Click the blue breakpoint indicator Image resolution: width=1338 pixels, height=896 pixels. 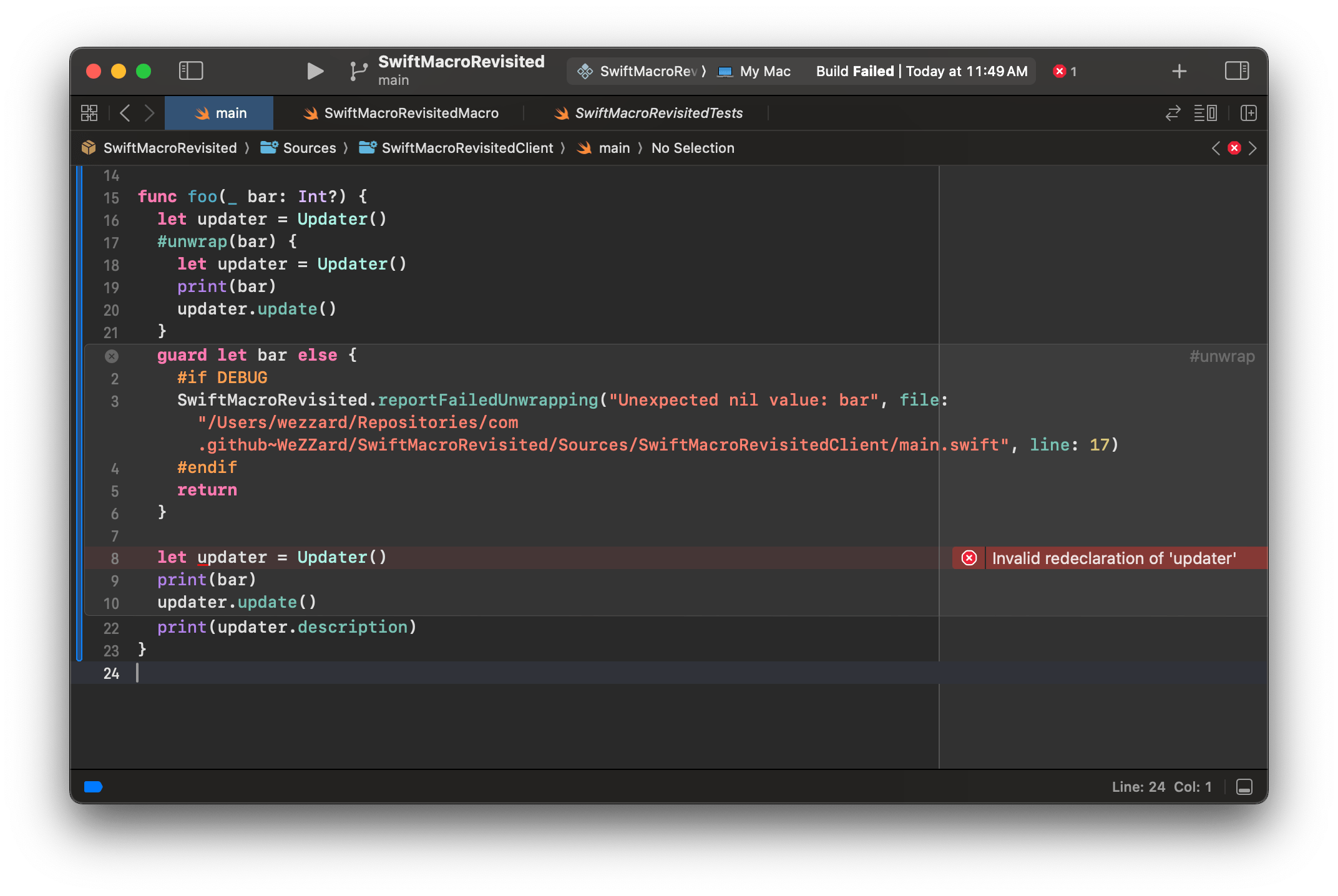pyautogui.click(x=94, y=787)
